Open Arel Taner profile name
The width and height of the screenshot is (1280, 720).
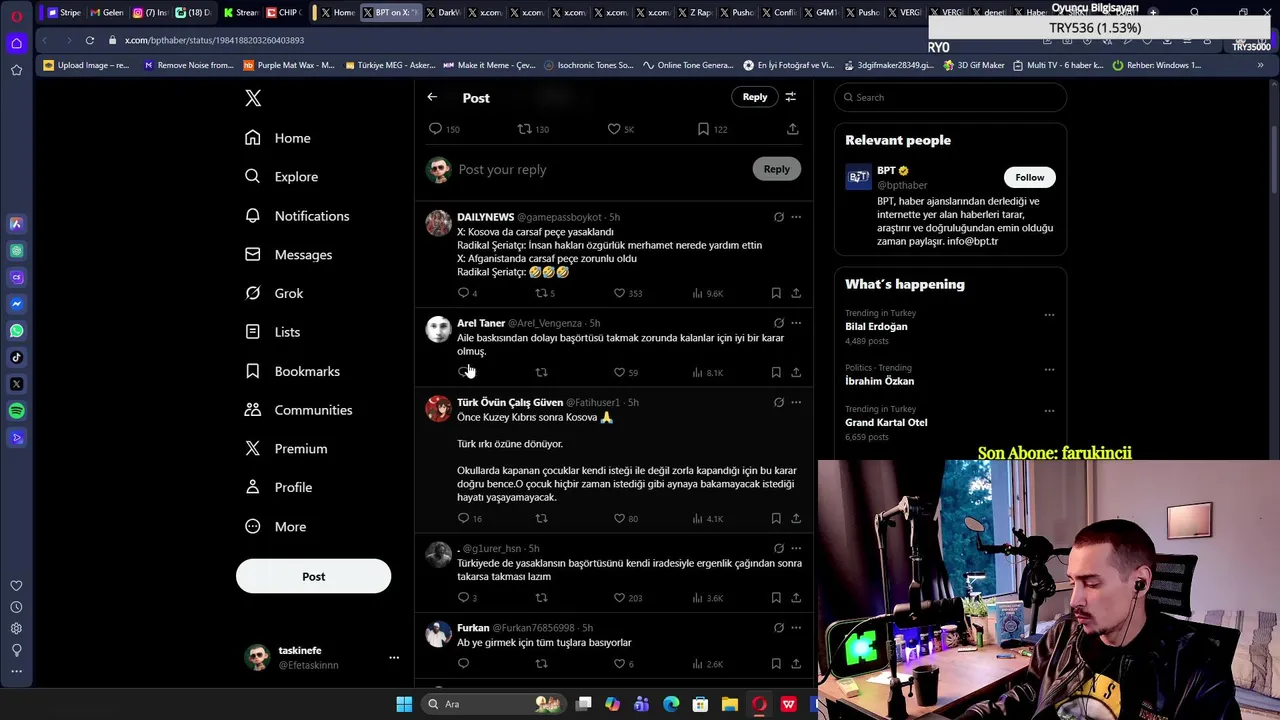tap(481, 323)
